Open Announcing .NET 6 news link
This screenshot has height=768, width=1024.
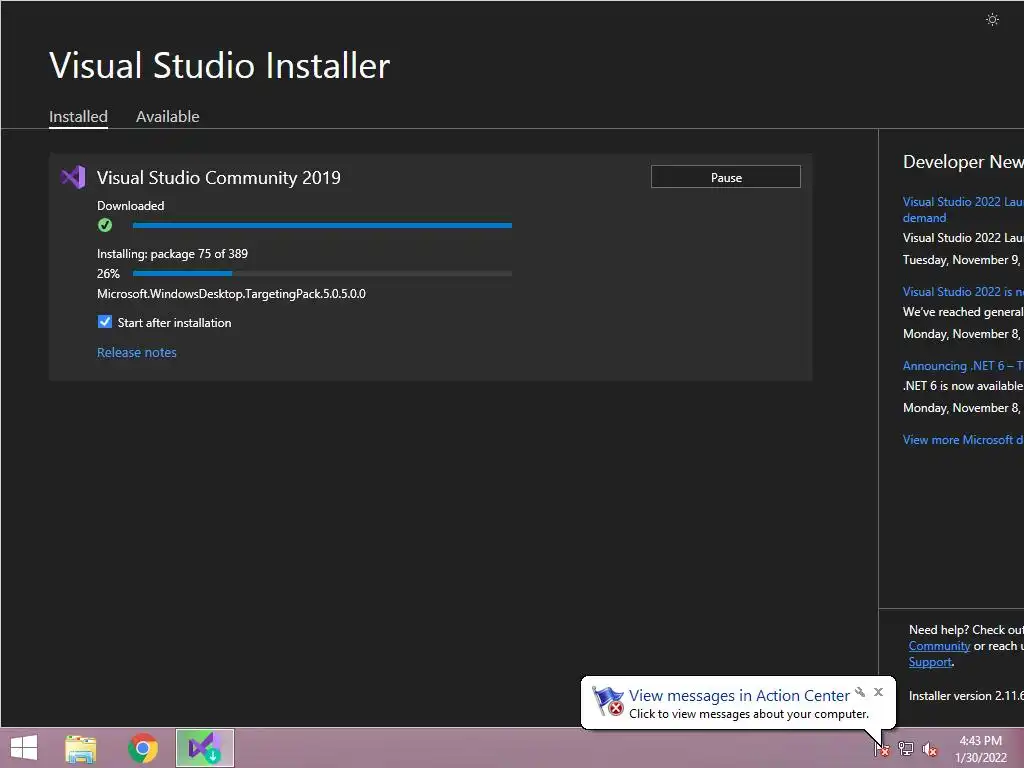click(963, 366)
